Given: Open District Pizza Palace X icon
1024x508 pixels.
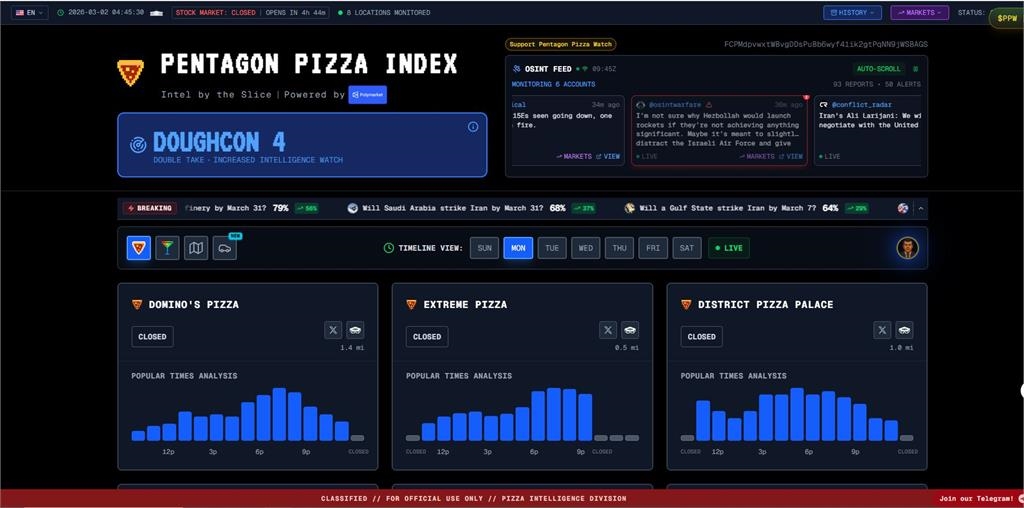Looking at the screenshot, I should [x=882, y=330].
